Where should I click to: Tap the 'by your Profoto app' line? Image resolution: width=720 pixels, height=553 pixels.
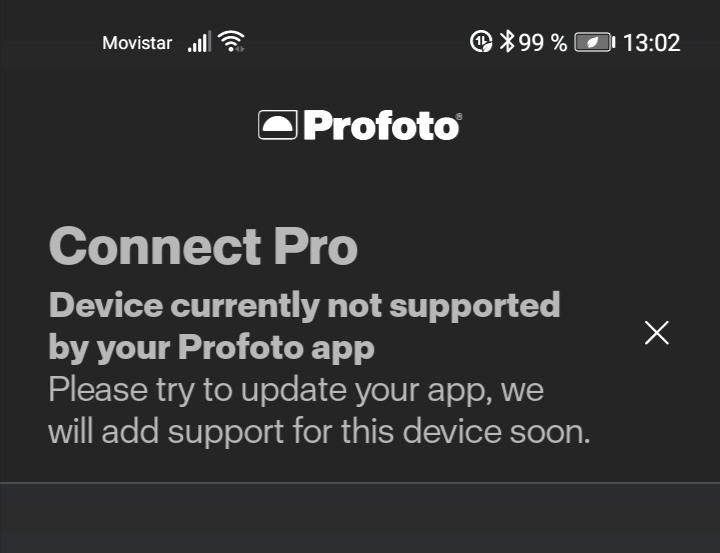[211, 347]
